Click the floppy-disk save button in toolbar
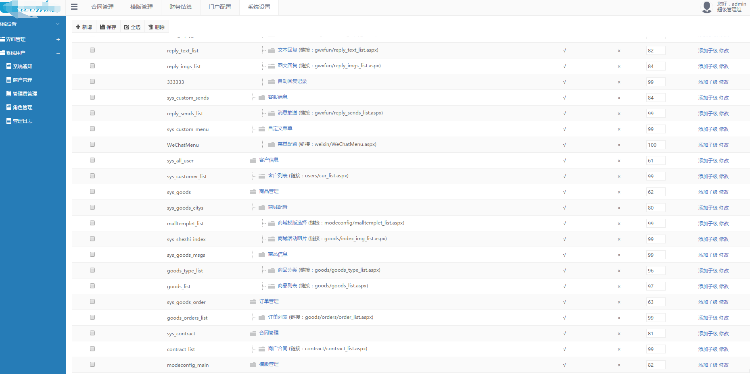This screenshot has height=374, width=750. coord(108,27)
